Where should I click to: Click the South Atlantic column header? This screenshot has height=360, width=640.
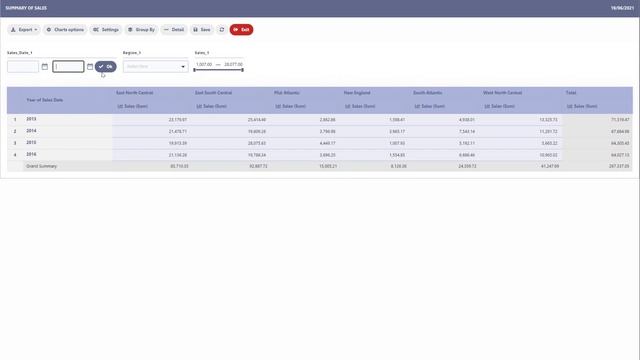tap(427, 93)
